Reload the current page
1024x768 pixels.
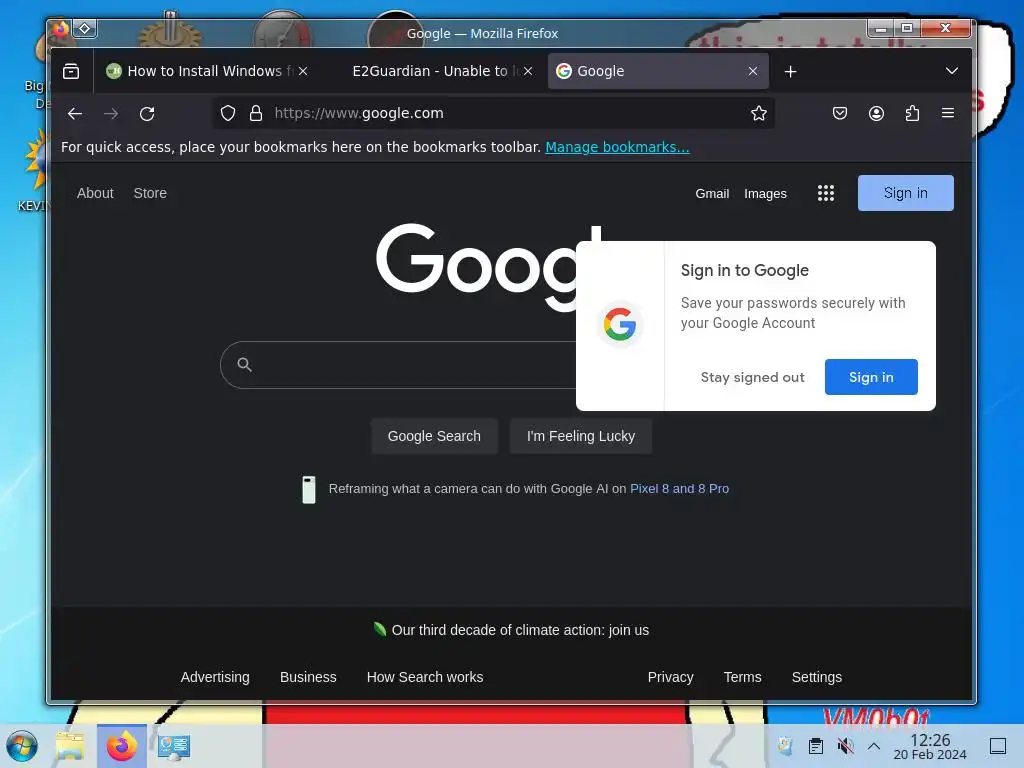point(147,114)
